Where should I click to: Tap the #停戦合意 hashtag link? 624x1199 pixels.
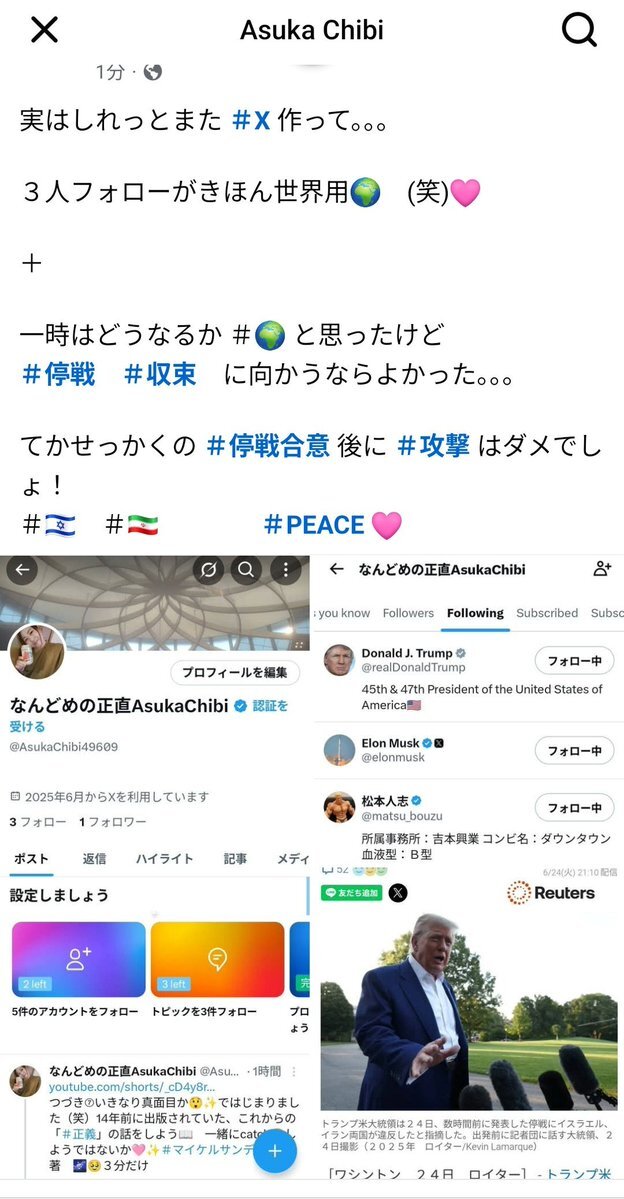pos(268,446)
